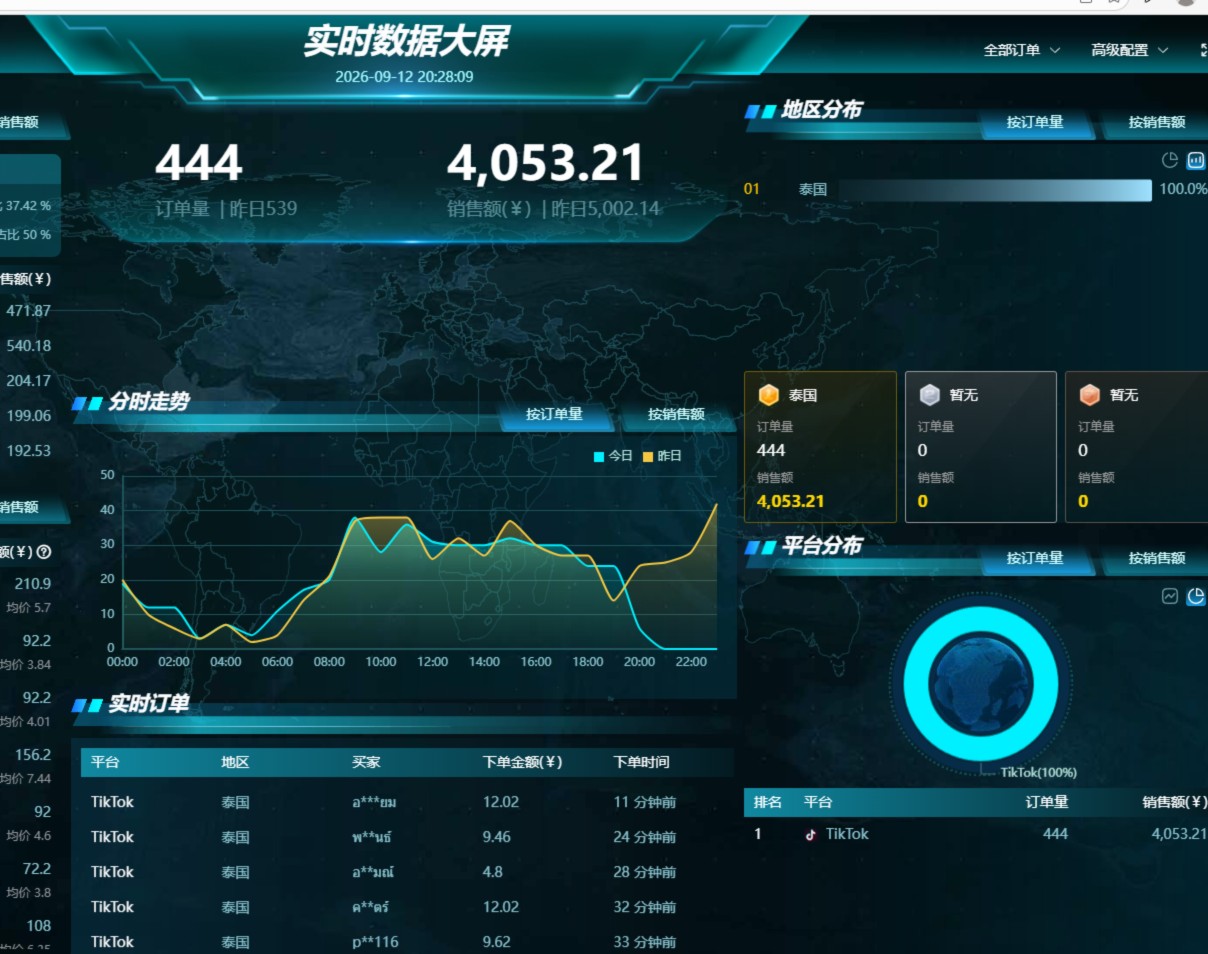Viewport: 1208px width, 954px height.
Task: Click the value 156.2 in left list
Action: pyautogui.click(x=33, y=755)
